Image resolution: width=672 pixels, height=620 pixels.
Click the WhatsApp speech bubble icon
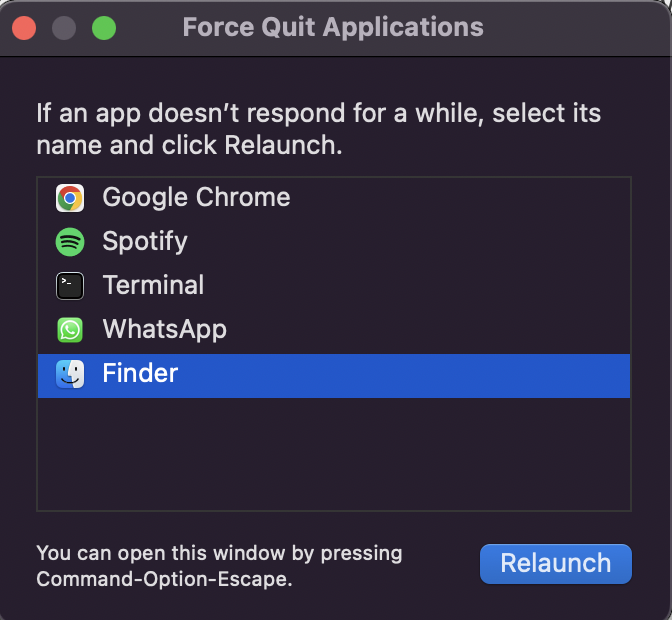[x=70, y=330]
